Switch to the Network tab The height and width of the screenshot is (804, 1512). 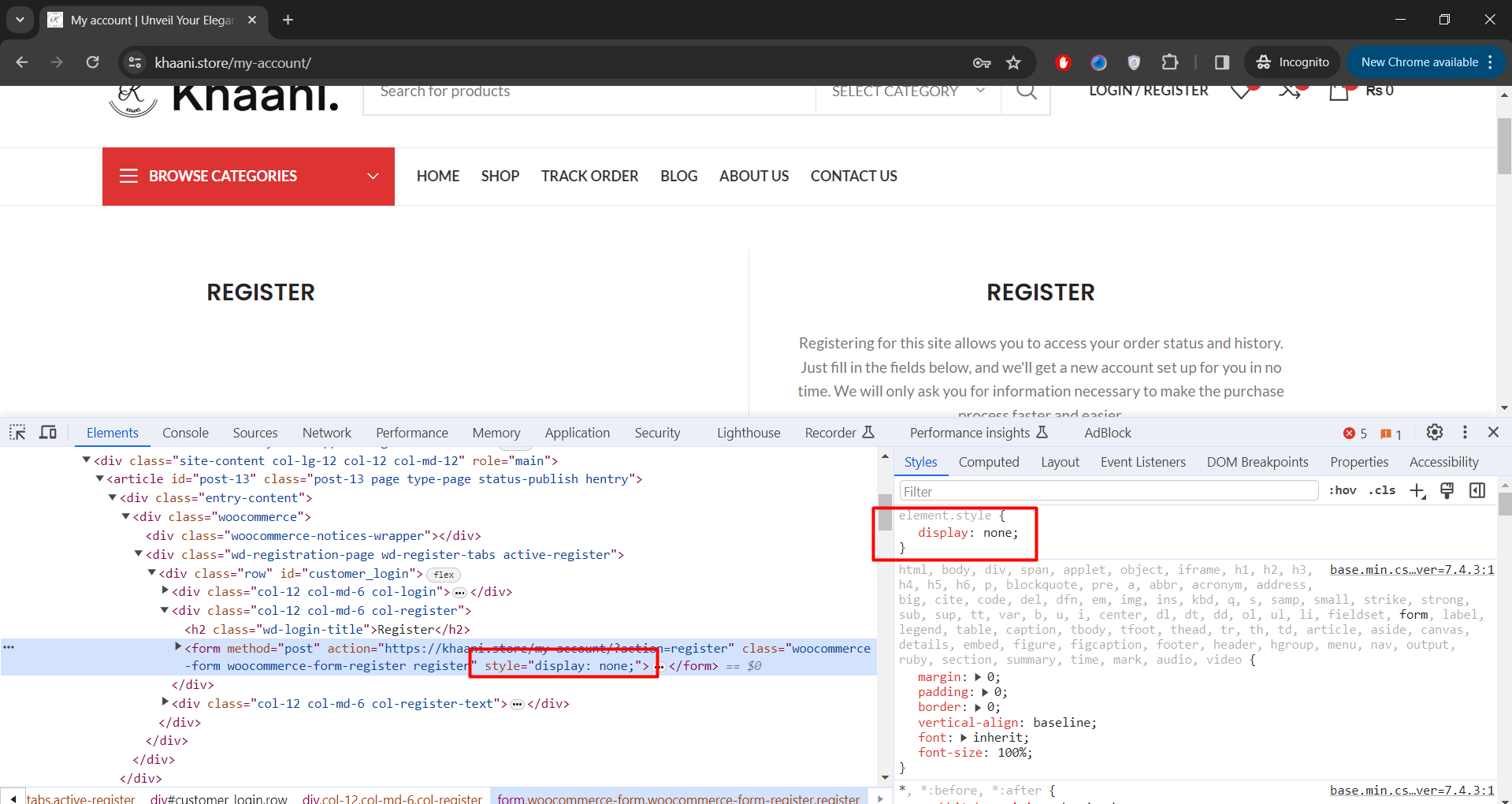327,433
